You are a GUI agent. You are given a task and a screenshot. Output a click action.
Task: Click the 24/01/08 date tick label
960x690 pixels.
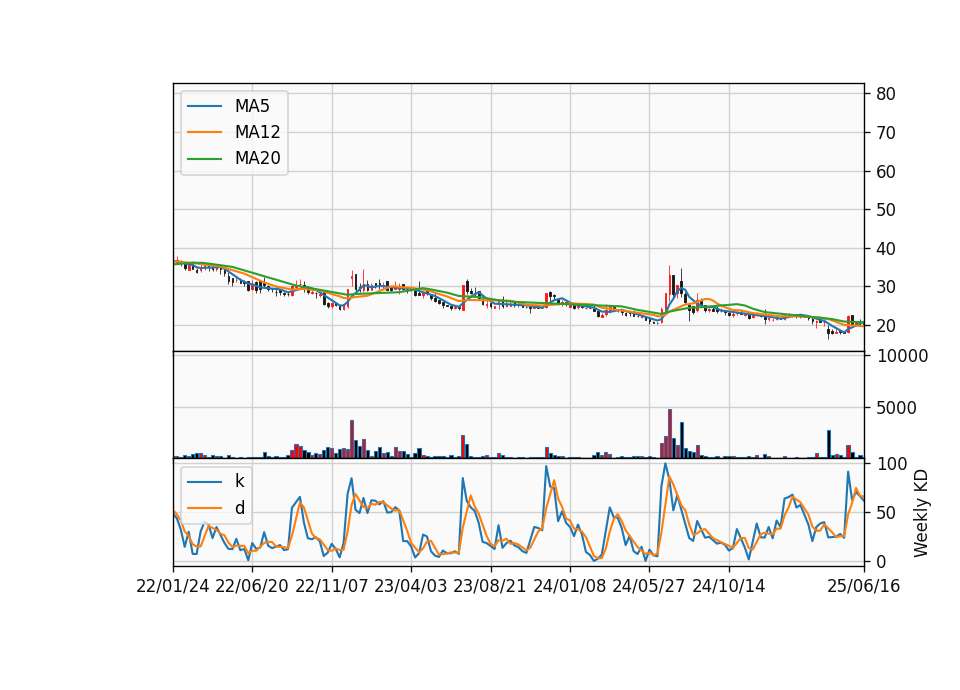tap(569, 586)
